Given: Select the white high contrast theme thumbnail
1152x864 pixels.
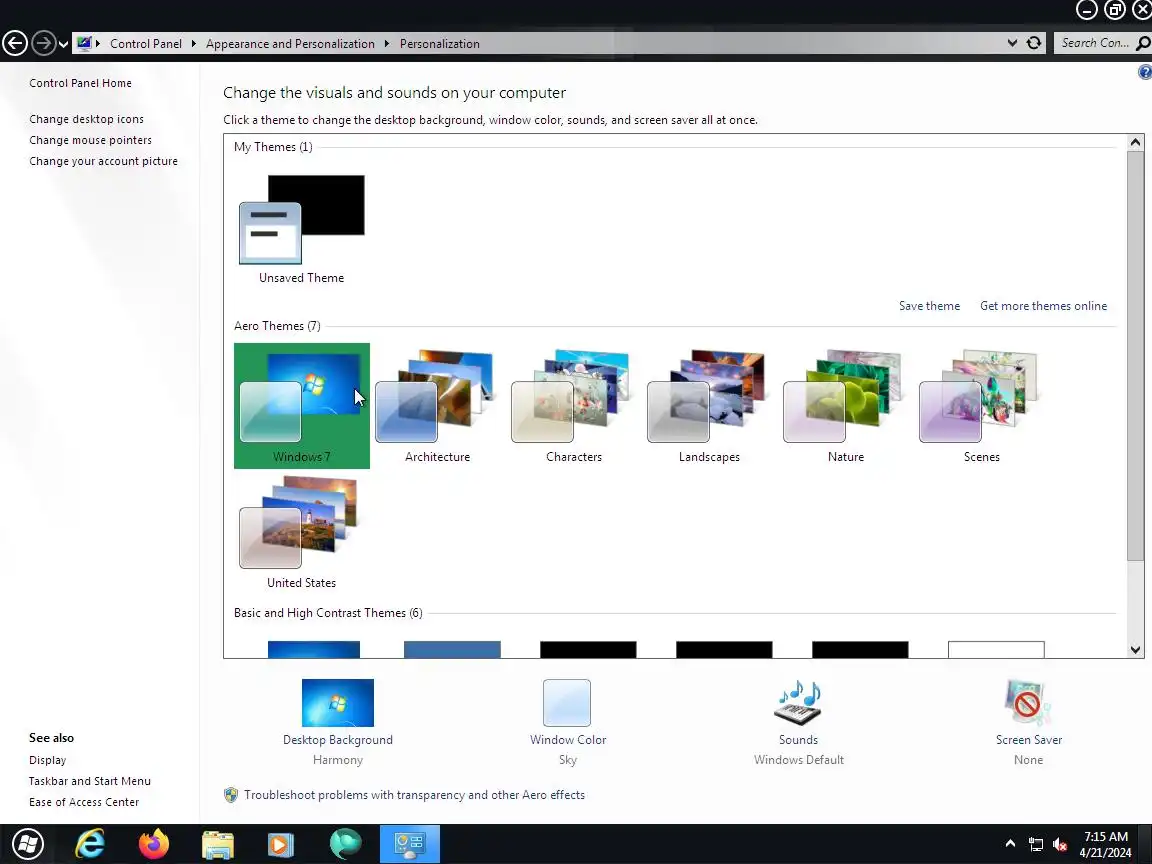Looking at the screenshot, I should click(x=996, y=649).
